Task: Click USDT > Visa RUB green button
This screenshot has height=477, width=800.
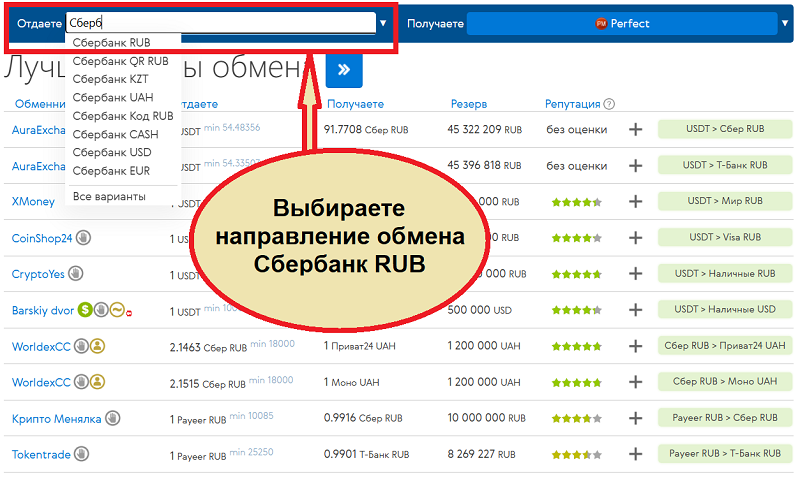Action: (x=725, y=237)
